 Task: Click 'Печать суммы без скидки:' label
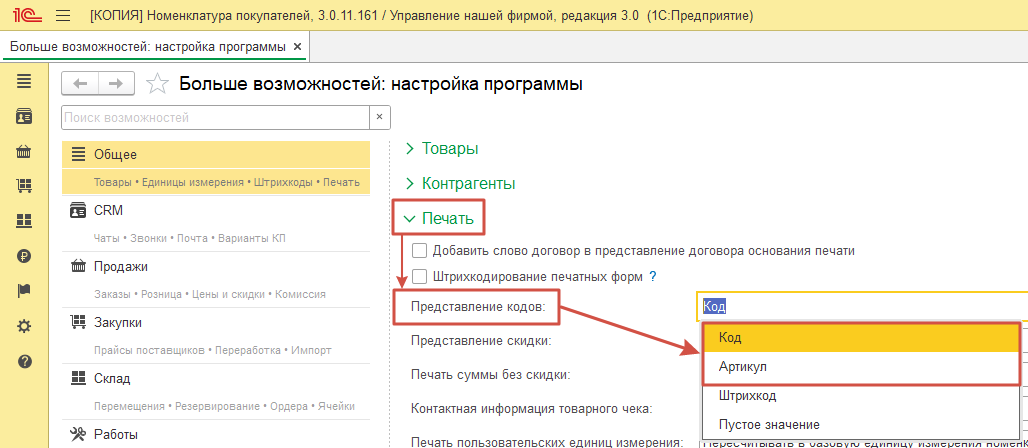coord(490,375)
